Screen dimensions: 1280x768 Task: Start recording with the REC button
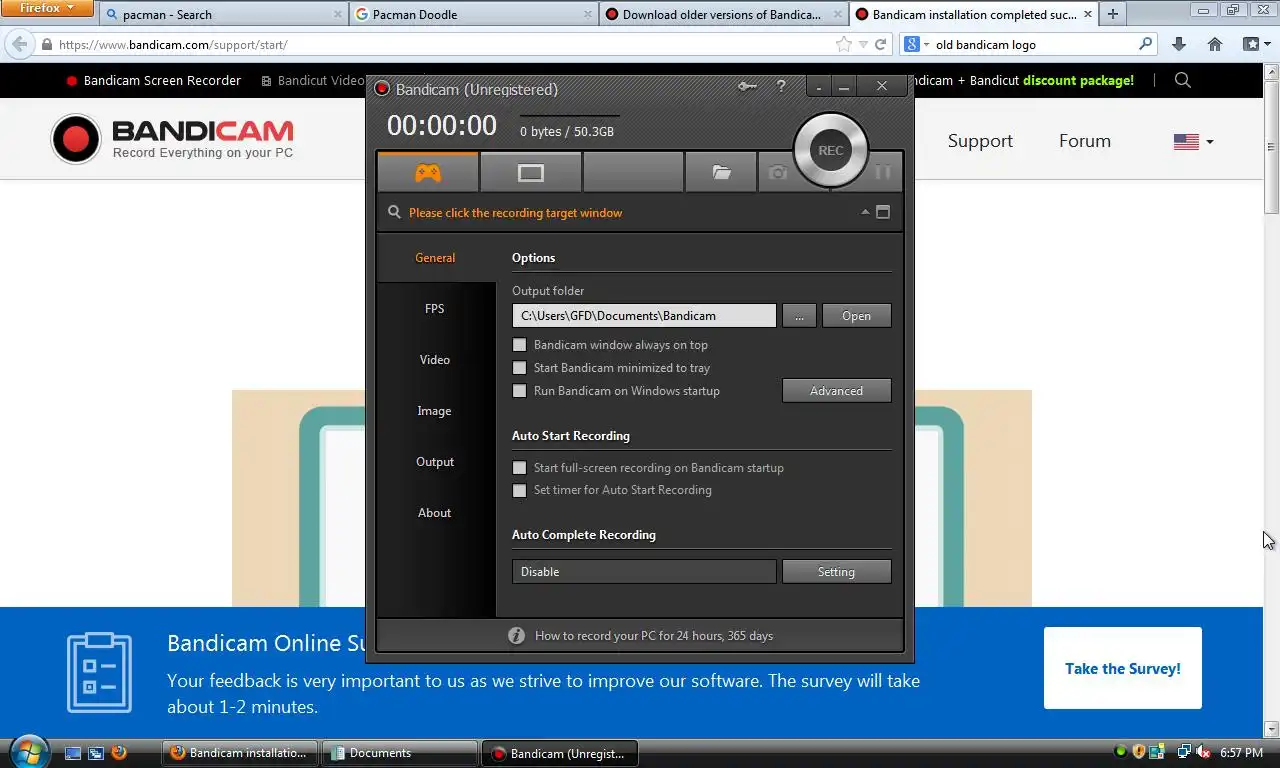point(830,150)
